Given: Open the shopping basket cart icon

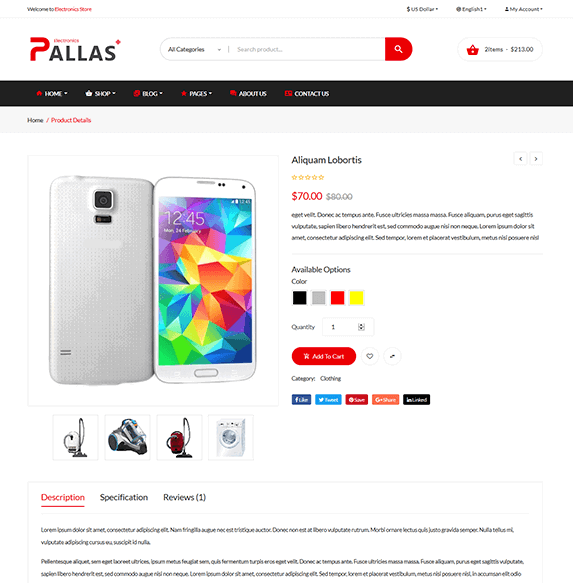Looking at the screenshot, I should point(473,49).
